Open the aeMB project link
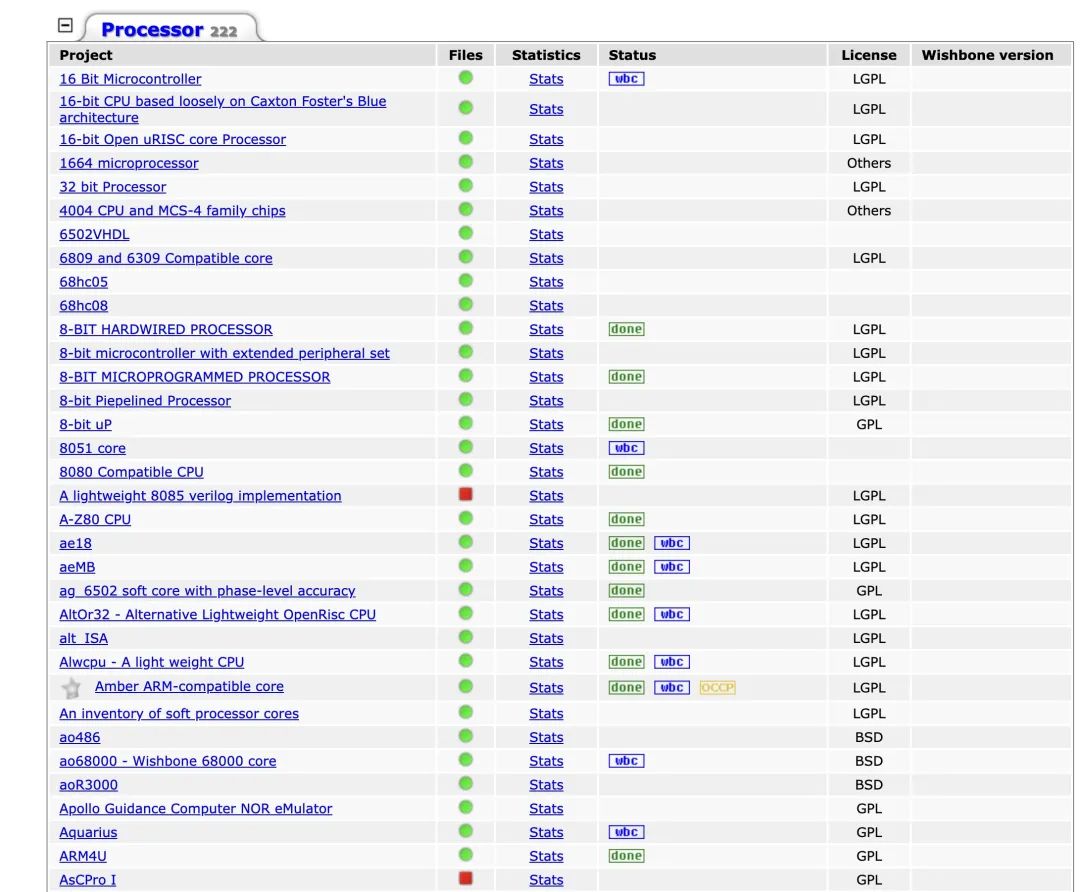 tap(77, 567)
